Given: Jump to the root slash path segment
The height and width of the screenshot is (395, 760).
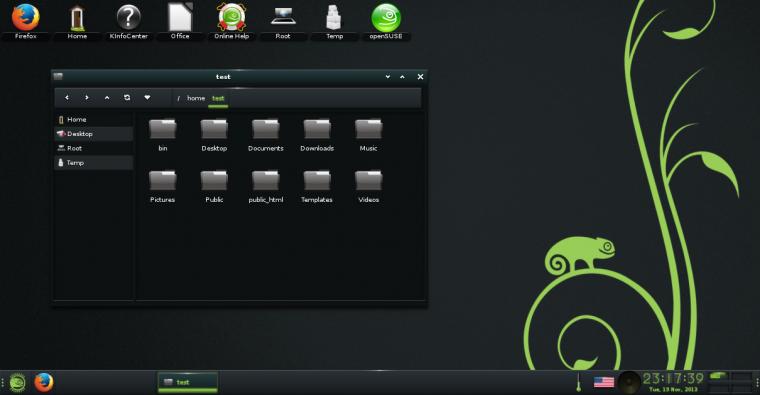Looking at the screenshot, I should point(178,98).
